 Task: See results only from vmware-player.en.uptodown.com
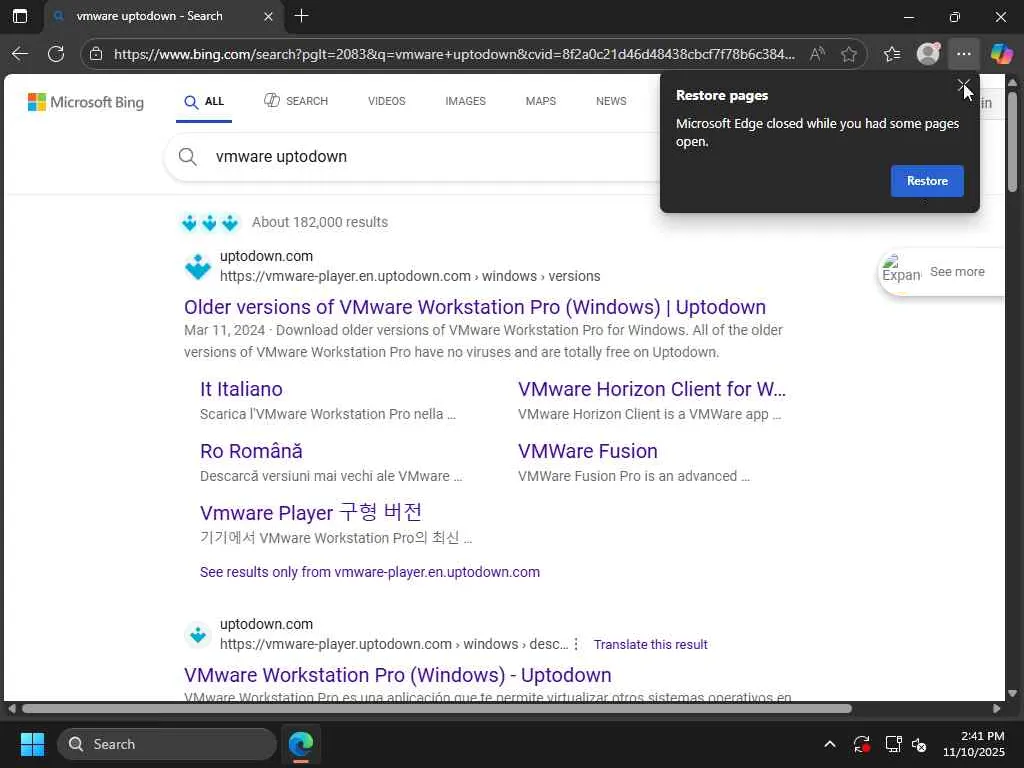pos(370,572)
